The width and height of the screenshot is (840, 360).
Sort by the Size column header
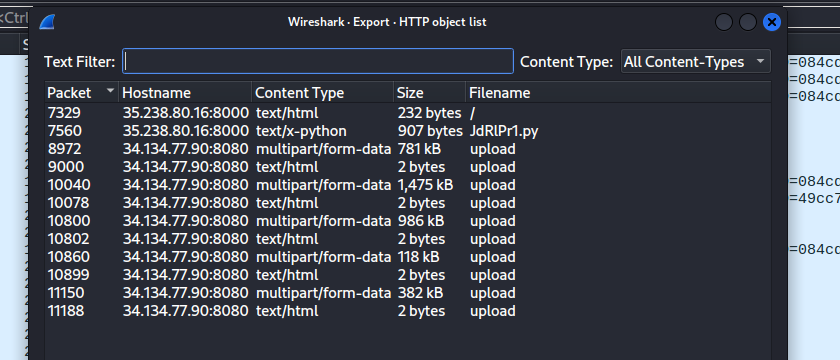click(430, 93)
